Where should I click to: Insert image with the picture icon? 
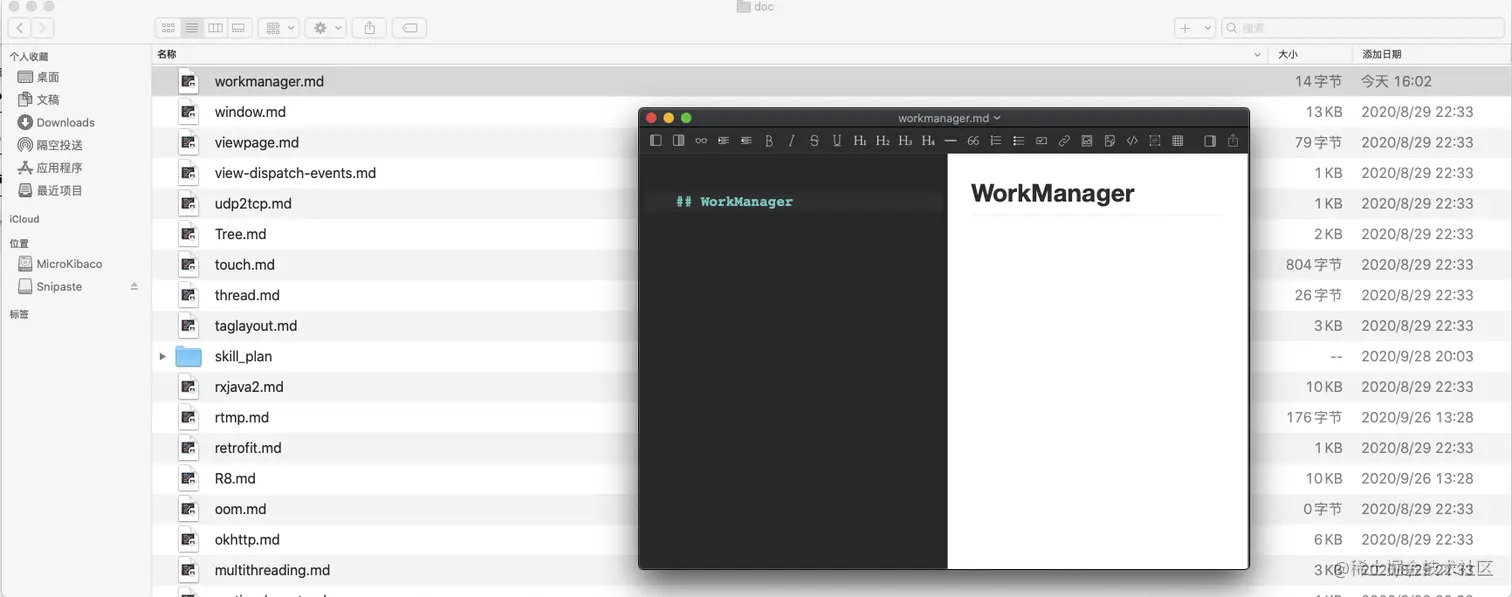(x=1087, y=141)
